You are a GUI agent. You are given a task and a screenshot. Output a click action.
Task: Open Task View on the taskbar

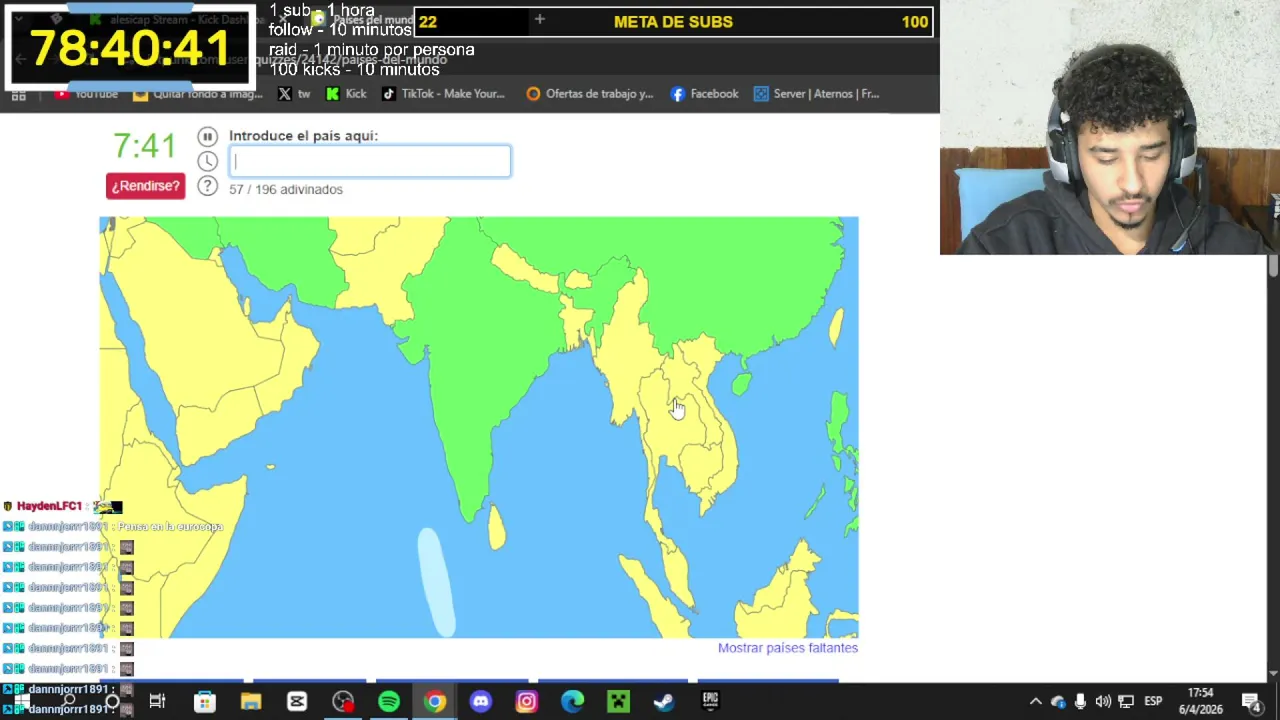pyautogui.click(x=158, y=702)
